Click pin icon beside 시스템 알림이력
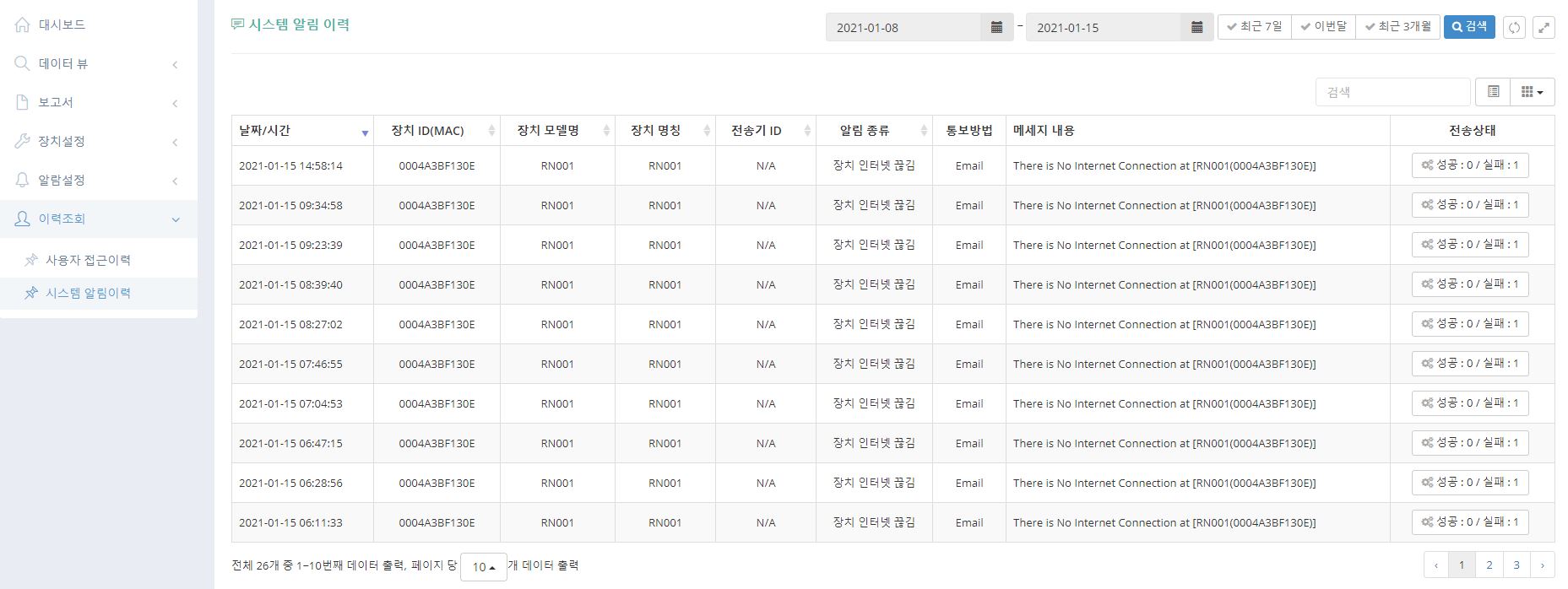This screenshot has width=1568, height=589. tap(31, 293)
